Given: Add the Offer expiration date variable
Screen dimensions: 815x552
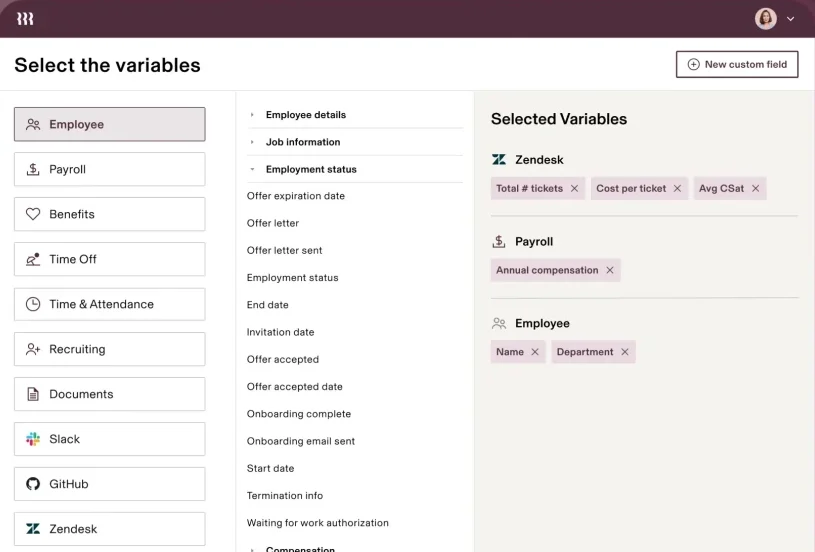Looking at the screenshot, I should [296, 196].
